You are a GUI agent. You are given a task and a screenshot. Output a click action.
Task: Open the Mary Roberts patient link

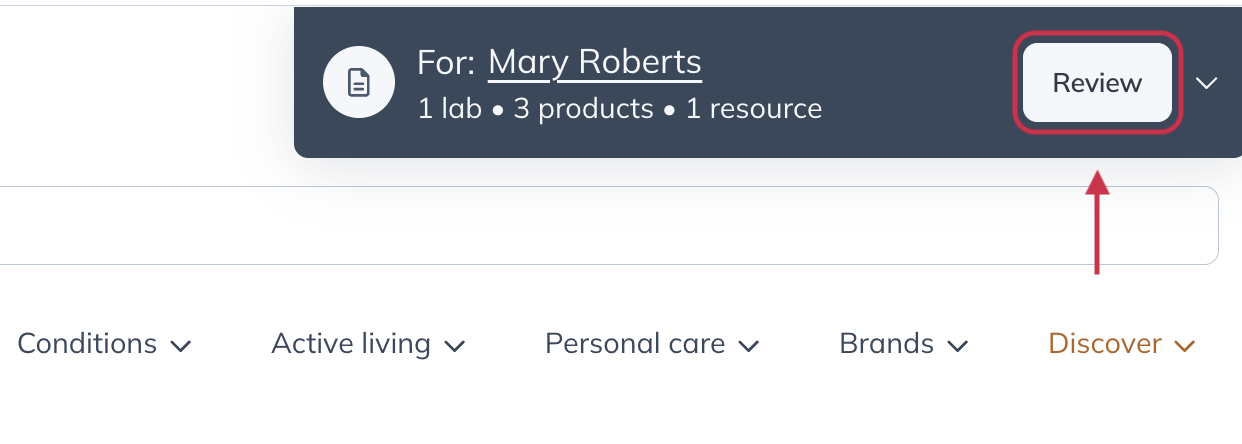point(595,62)
